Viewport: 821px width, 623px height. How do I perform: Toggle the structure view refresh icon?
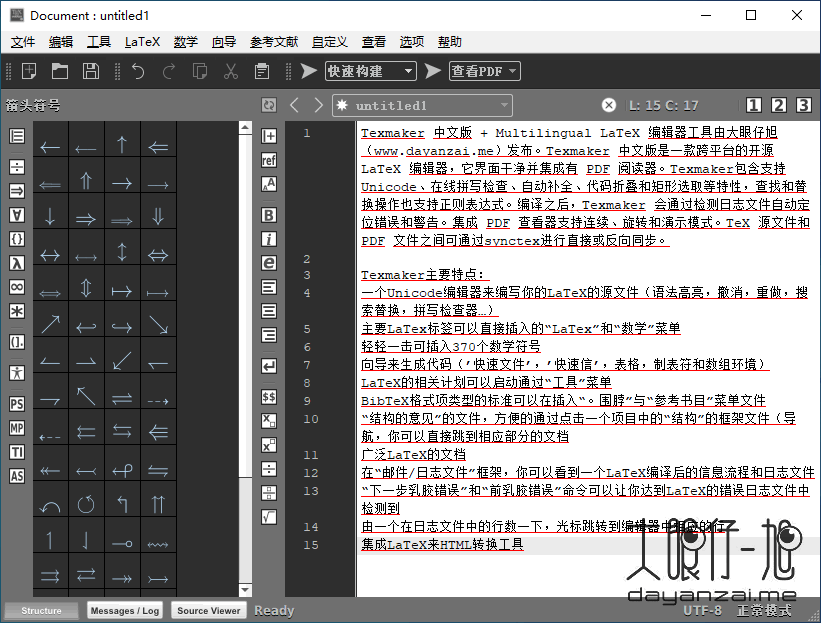coord(269,105)
